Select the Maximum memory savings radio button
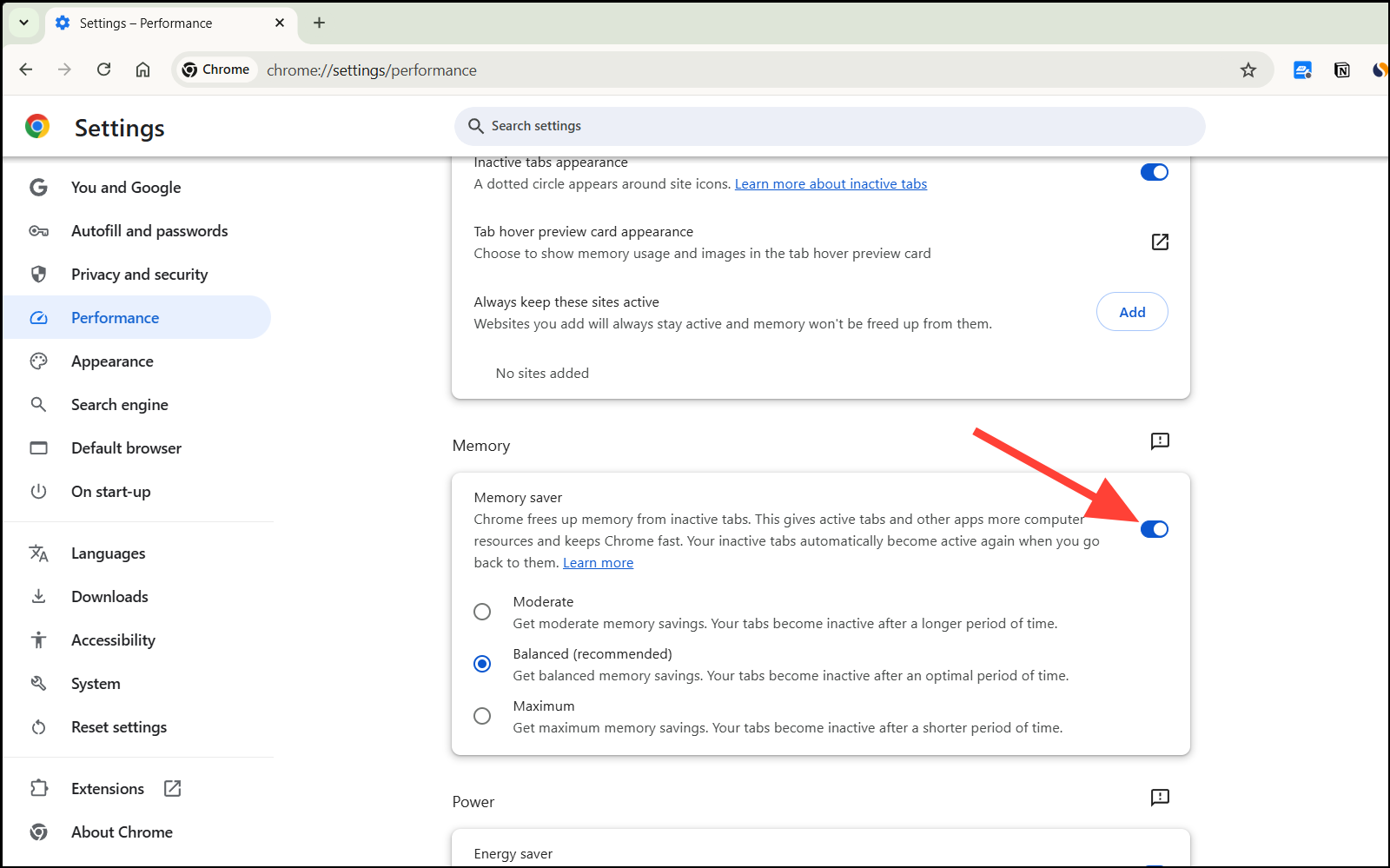The height and width of the screenshot is (868, 1390). [482, 715]
